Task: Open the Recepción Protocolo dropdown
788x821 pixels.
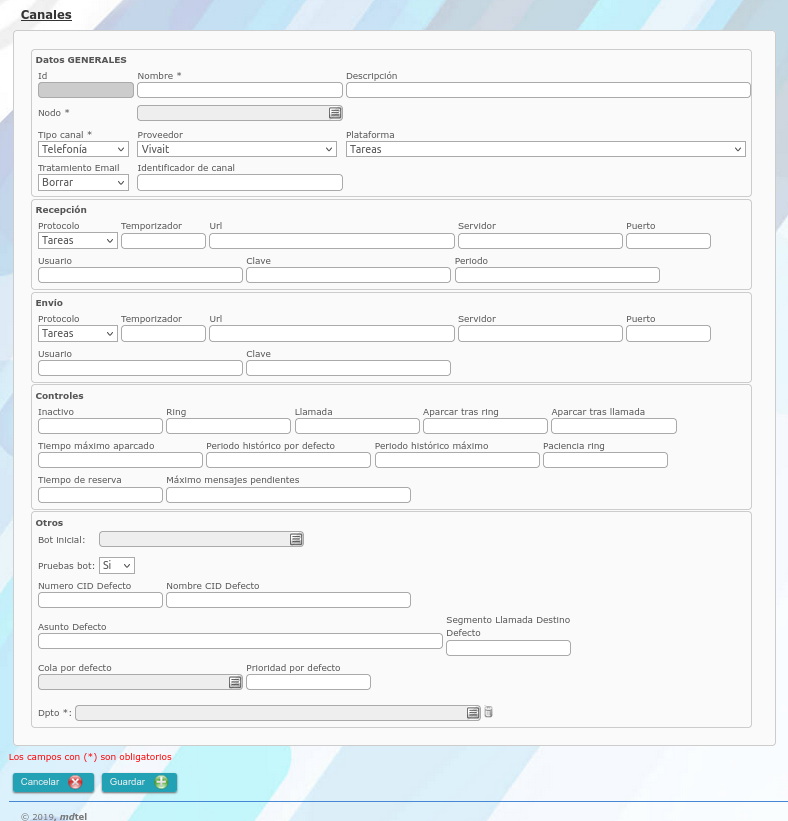Action: click(x=77, y=240)
